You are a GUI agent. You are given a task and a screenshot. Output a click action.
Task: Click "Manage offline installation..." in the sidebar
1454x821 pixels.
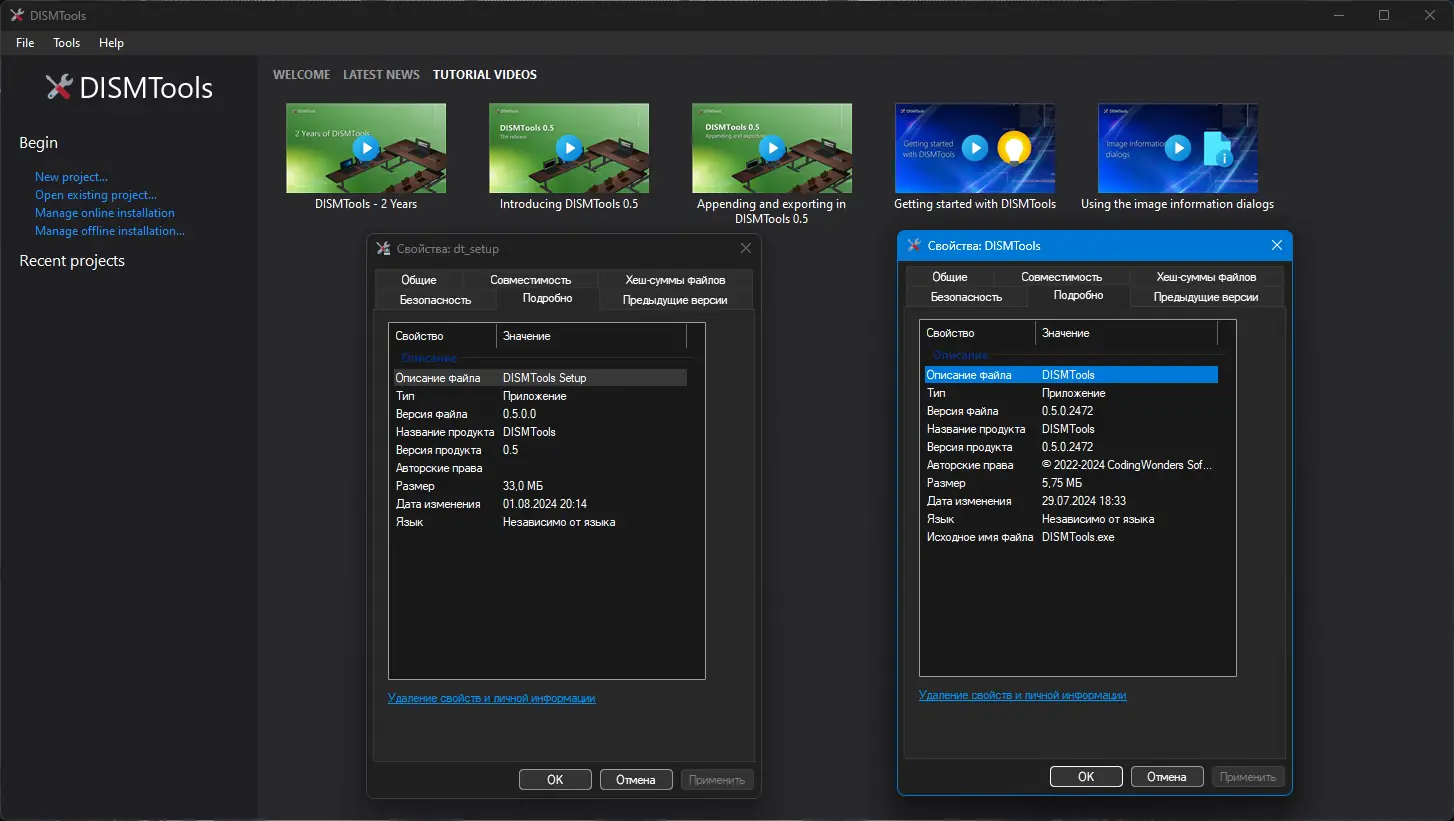tap(110, 230)
